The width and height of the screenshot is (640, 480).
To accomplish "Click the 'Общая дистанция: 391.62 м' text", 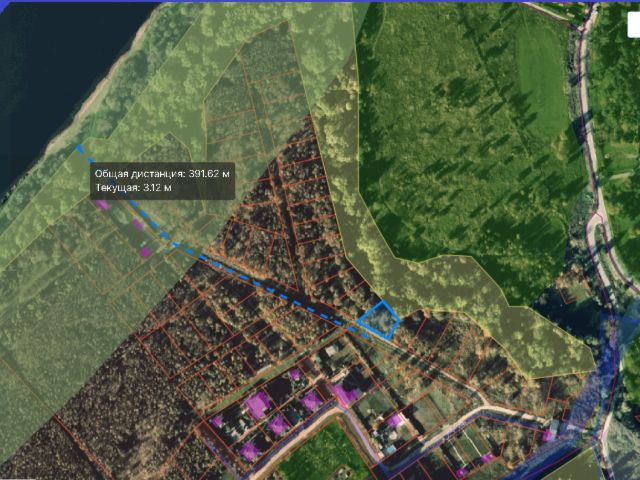I will 162,174.
